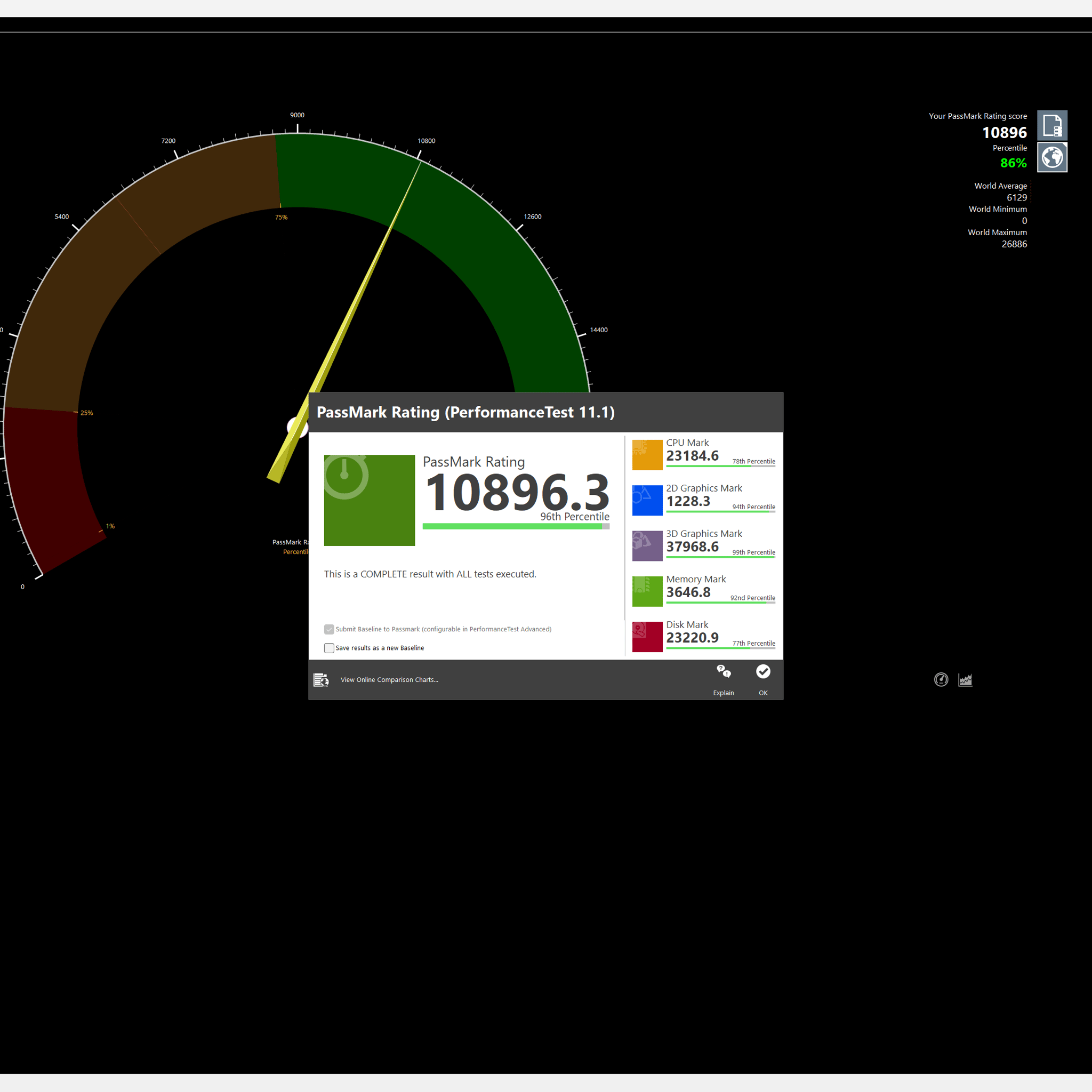Click the globe world comparison icon
Screen dimensions: 1092x1092
coord(1053,157)
